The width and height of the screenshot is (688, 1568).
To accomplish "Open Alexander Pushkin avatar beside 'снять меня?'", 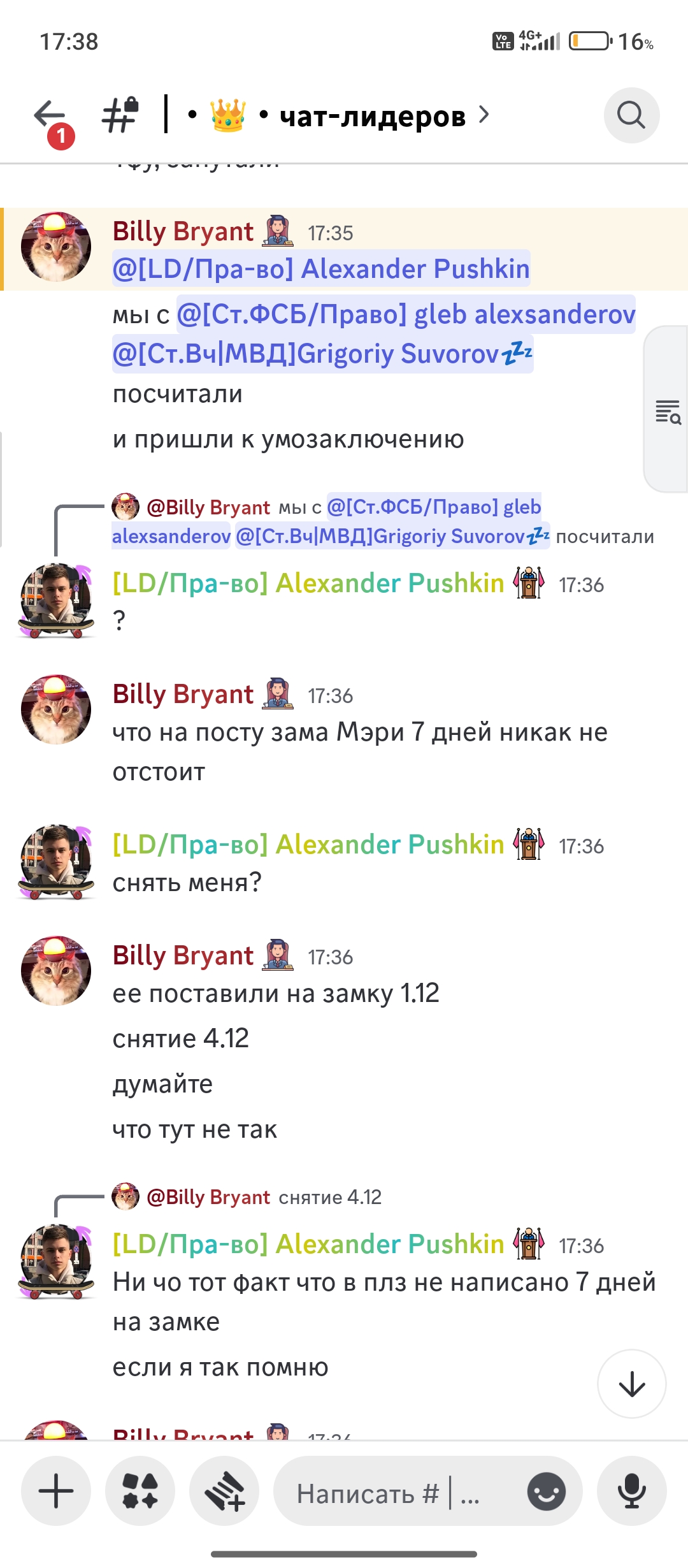I will tap(56, 862).
